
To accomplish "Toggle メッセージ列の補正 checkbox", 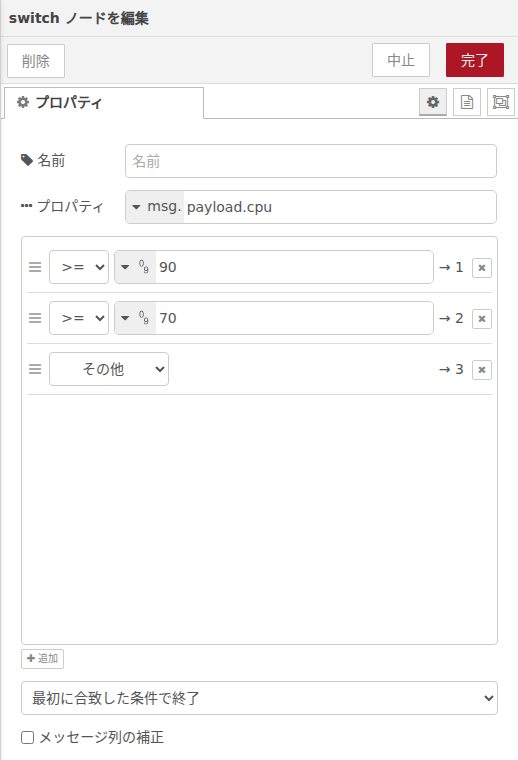I will (28, 737).
